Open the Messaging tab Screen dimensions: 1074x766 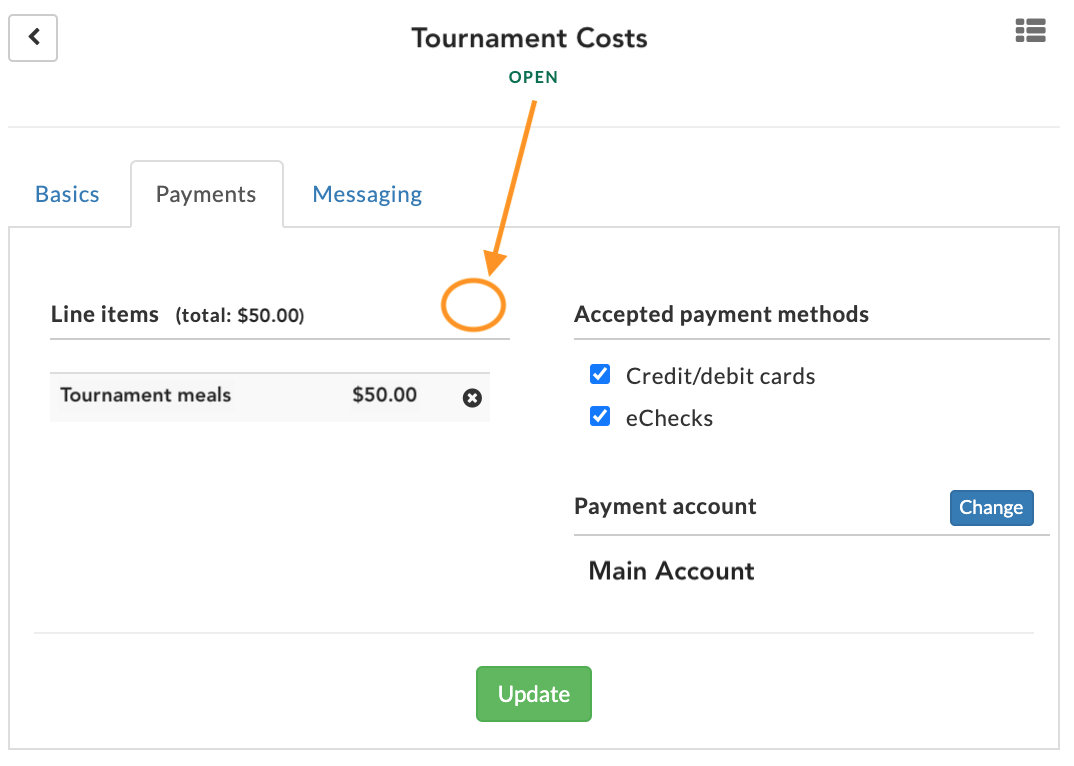tap(367, 195)
